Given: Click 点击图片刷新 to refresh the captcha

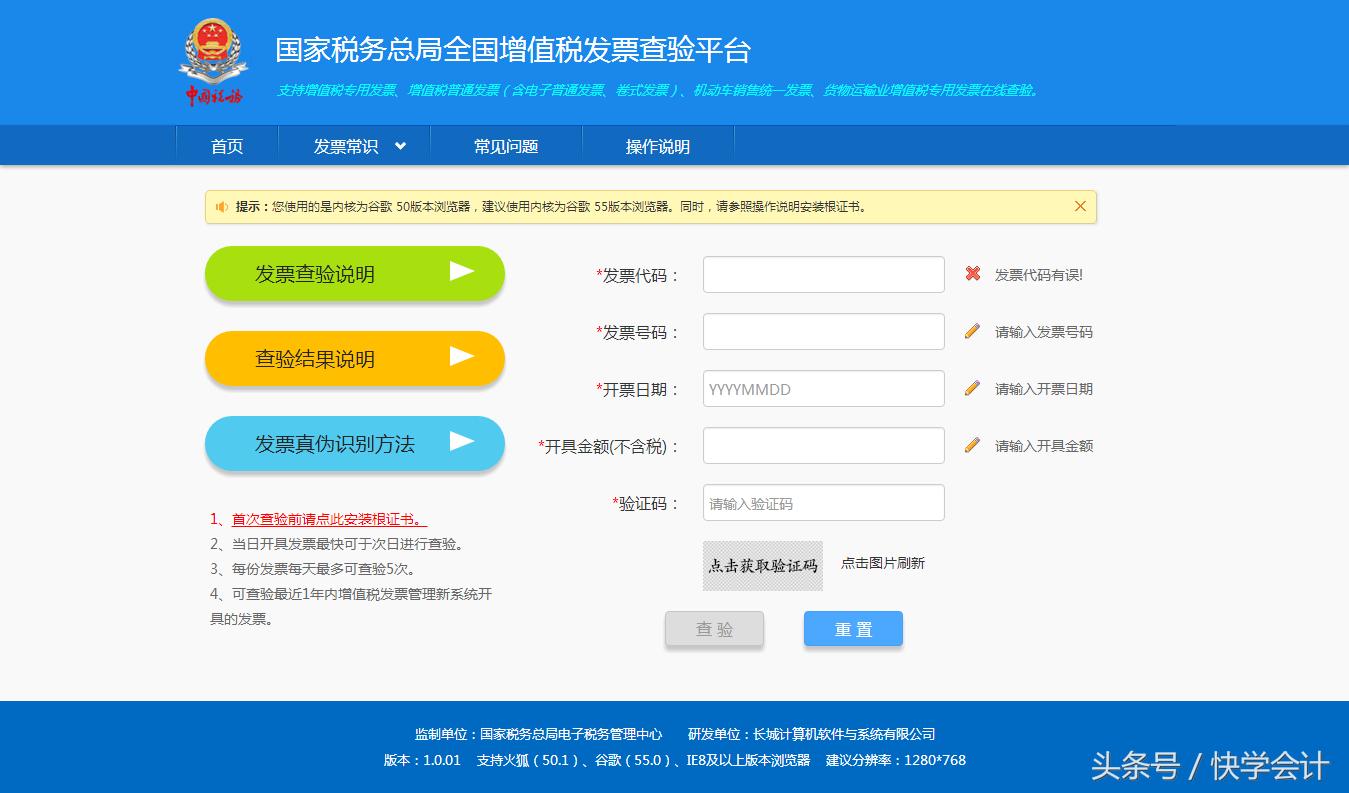Looking at the screenshot, I should (882, 563).
